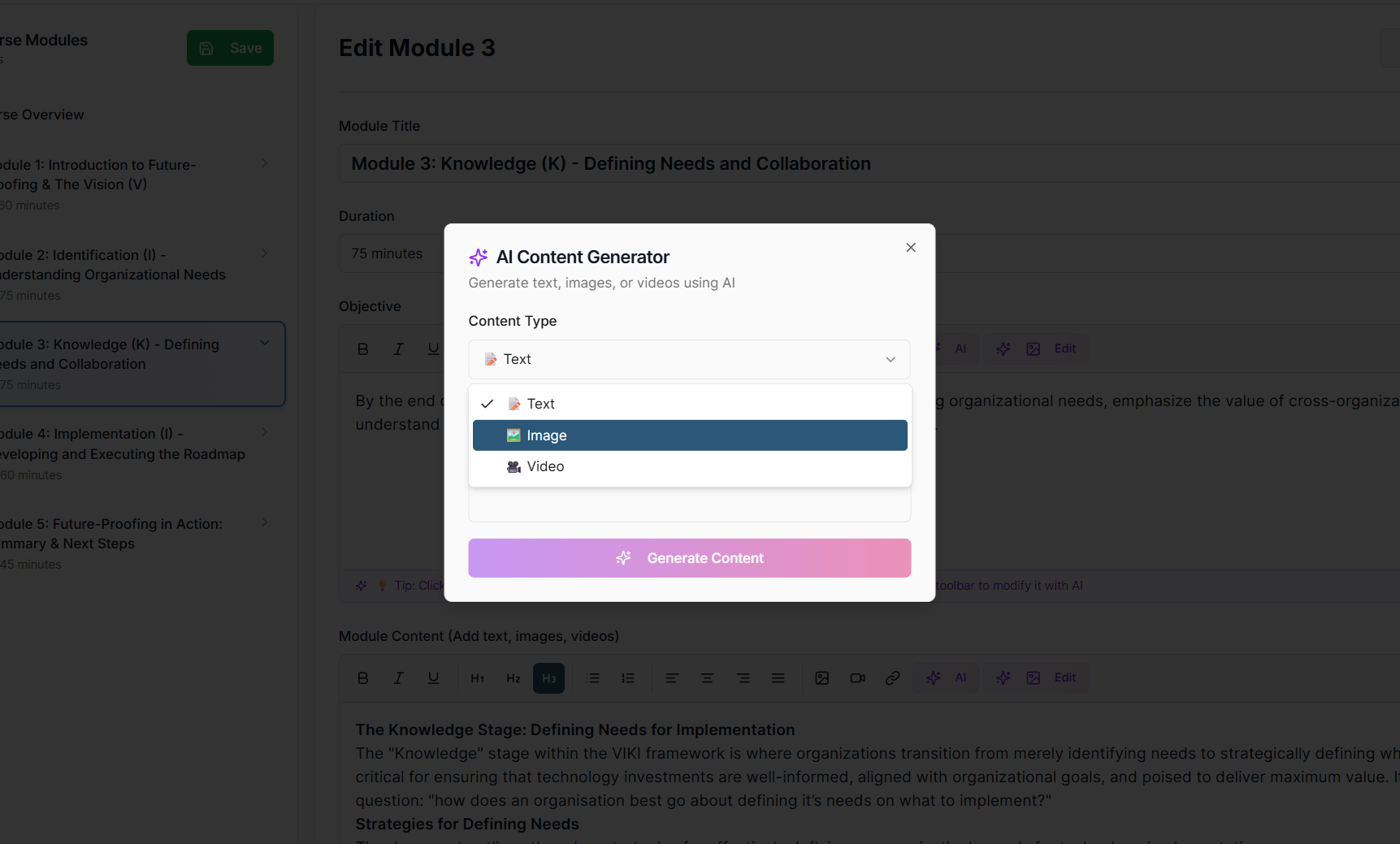Select the underline formatting icon
Image resolution: width=1400 pixels, height=844 pixels.
click(x=434, y=677)
